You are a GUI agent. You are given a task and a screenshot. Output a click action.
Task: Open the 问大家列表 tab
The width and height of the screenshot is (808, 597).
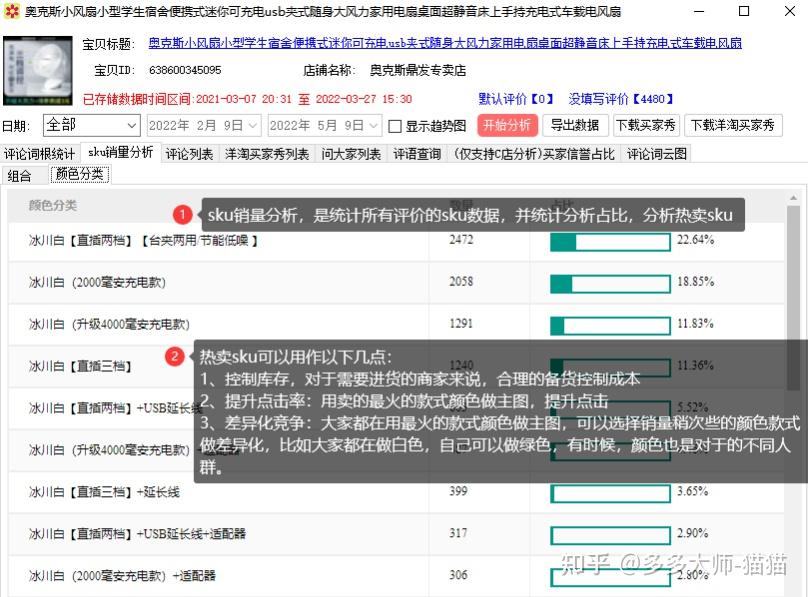pyautogui.click(x=351, y=154)
